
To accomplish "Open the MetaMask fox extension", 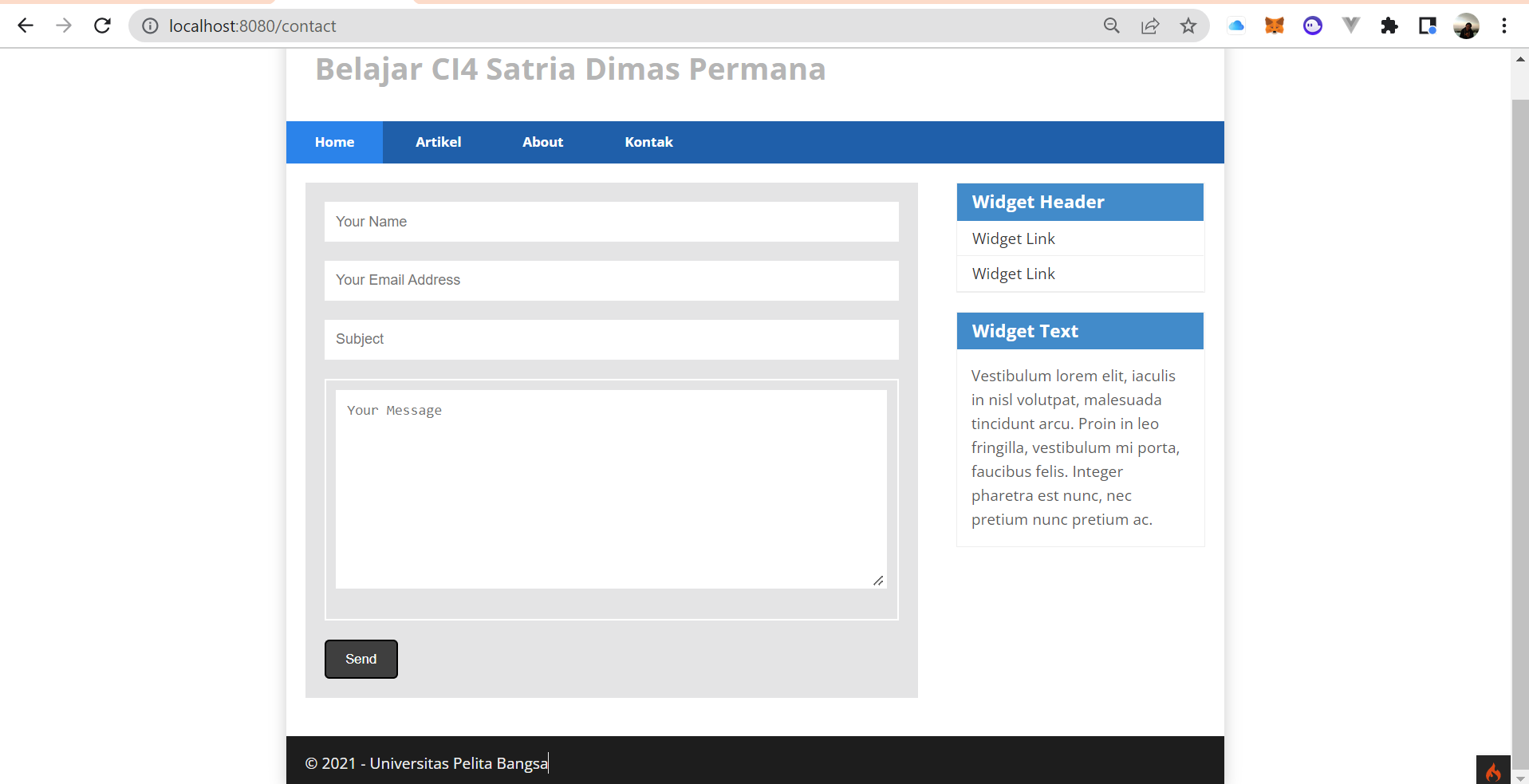I will [x=1275, y=26].
